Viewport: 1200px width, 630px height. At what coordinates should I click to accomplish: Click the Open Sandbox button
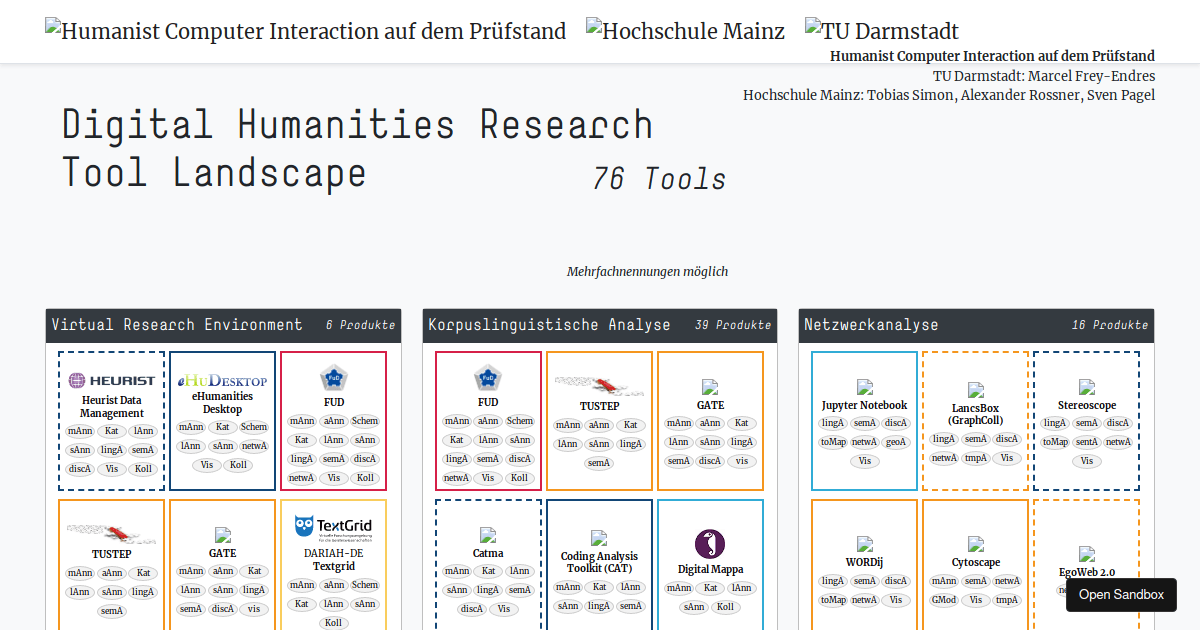(x=1121, y=594)
